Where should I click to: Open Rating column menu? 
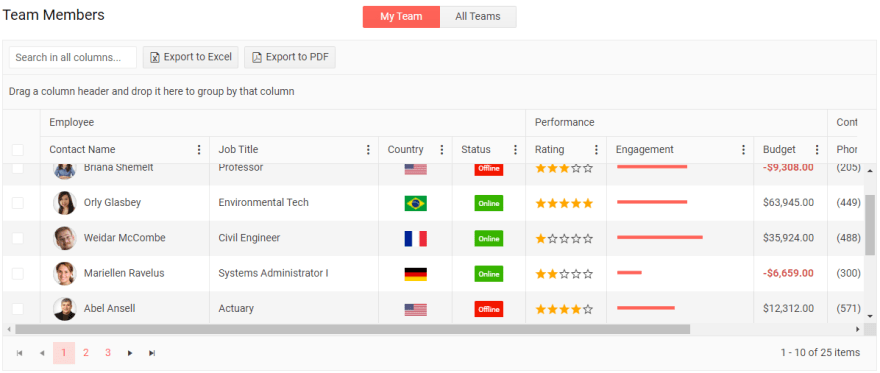click(596, 150)
